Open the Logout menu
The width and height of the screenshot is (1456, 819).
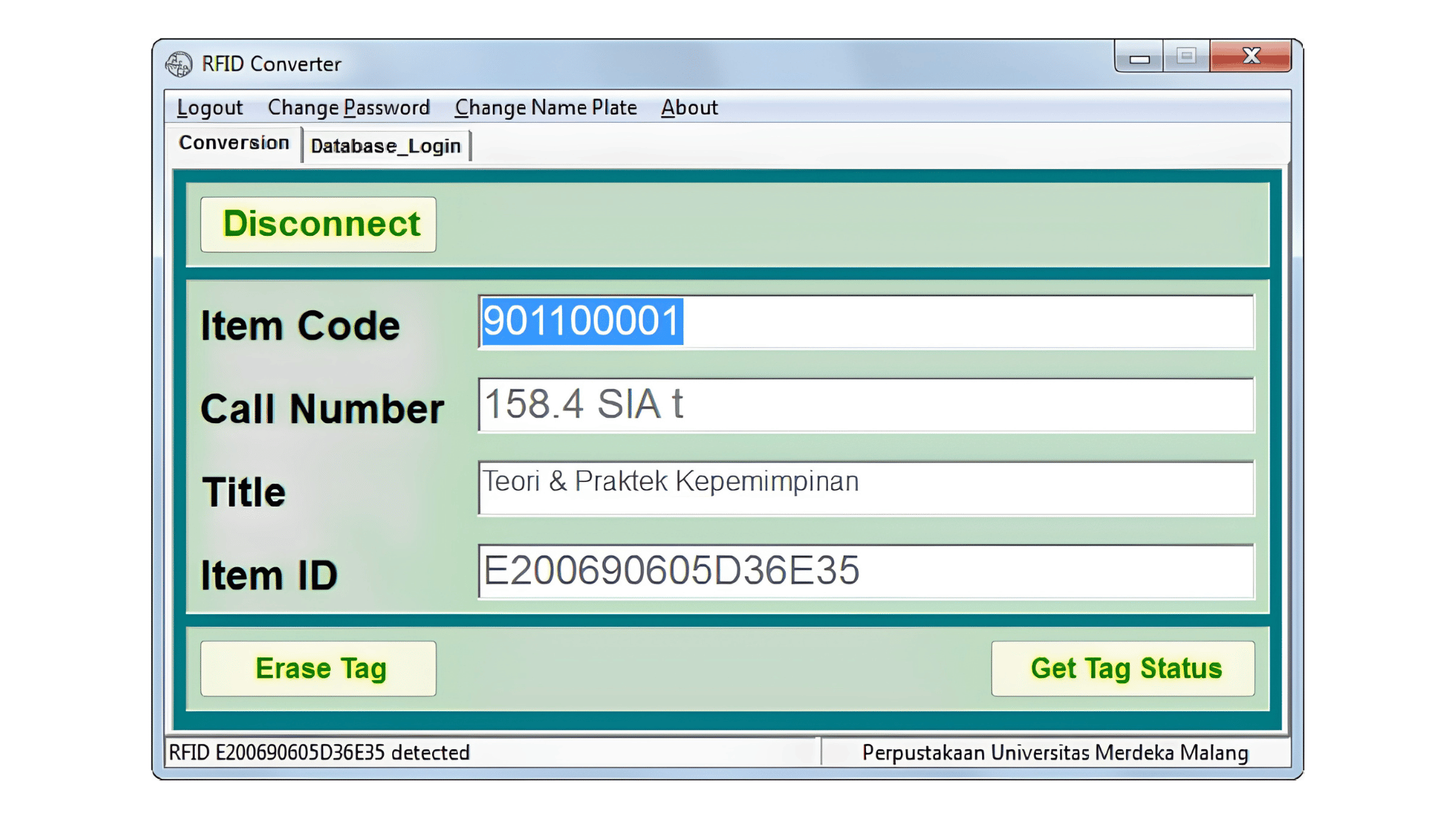(210, 108)
